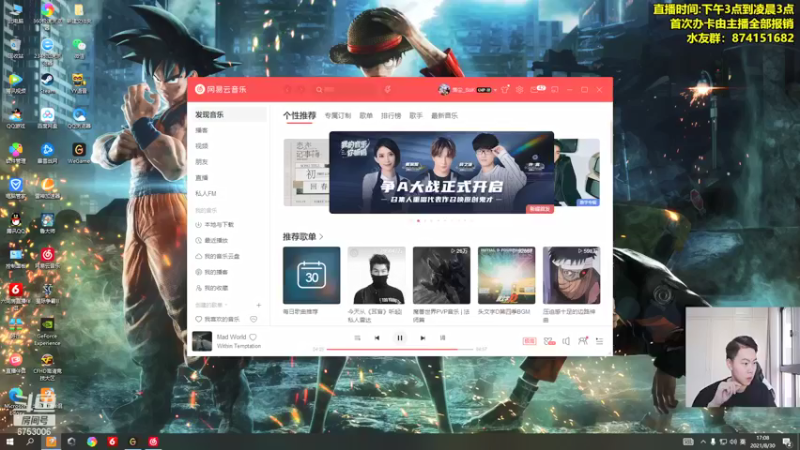Open 我的收藏 in sidebar
800x450 pixels.
pos(212,288)
